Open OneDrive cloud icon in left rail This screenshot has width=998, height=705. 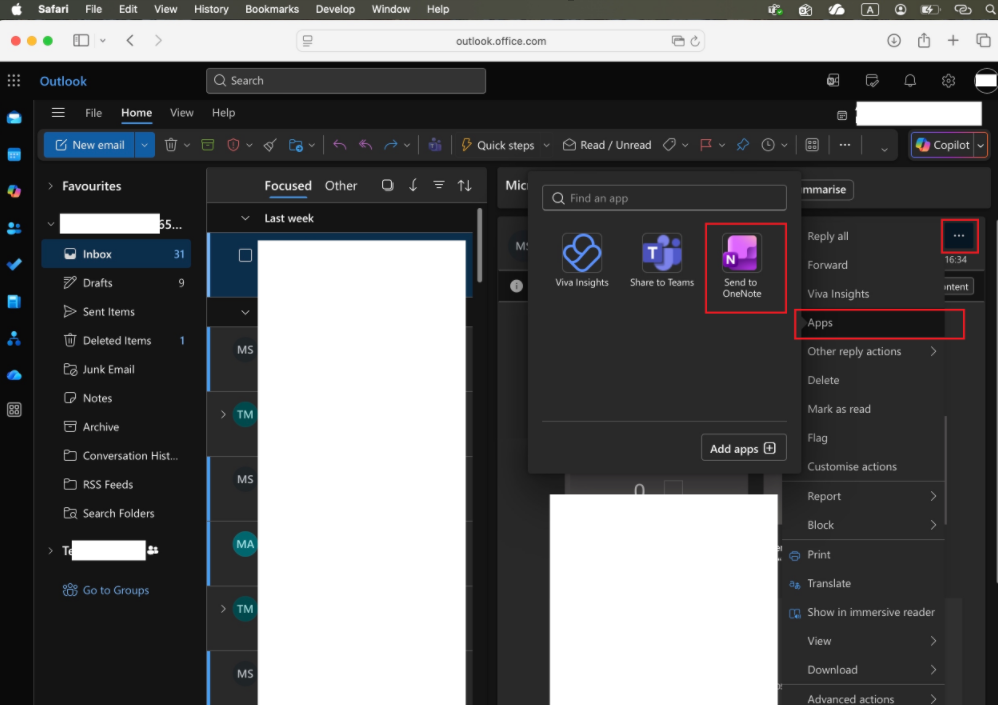(14, 375)
